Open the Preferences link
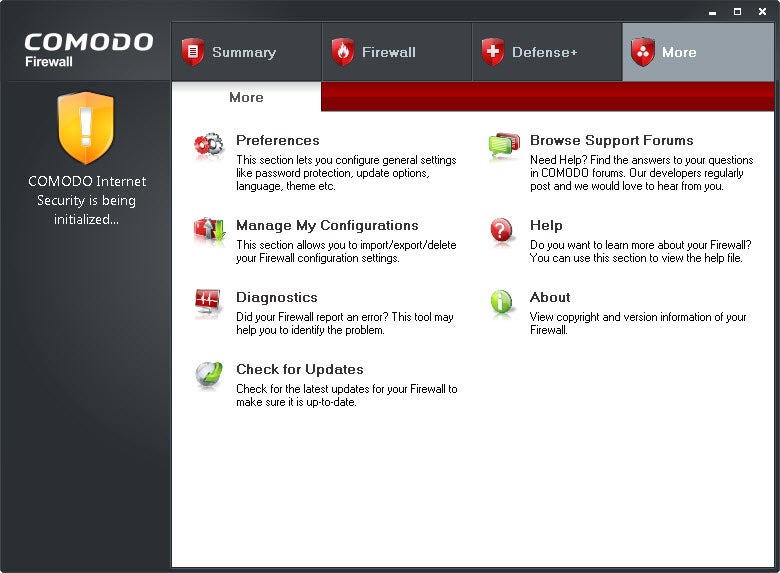The image size is (780, 573). (x=278, y=140)
